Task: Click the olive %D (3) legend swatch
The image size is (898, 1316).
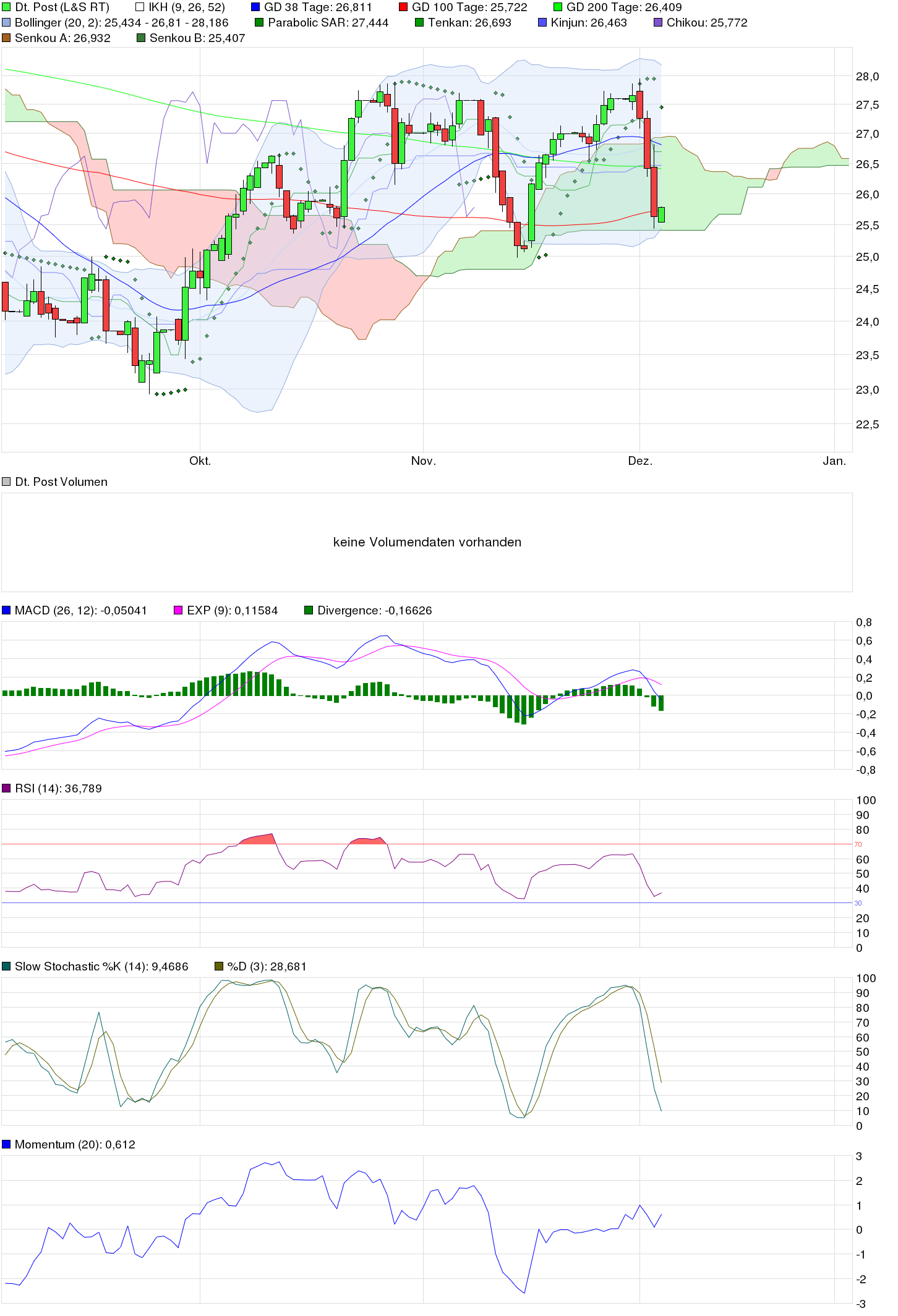Action: click(218, 967)
